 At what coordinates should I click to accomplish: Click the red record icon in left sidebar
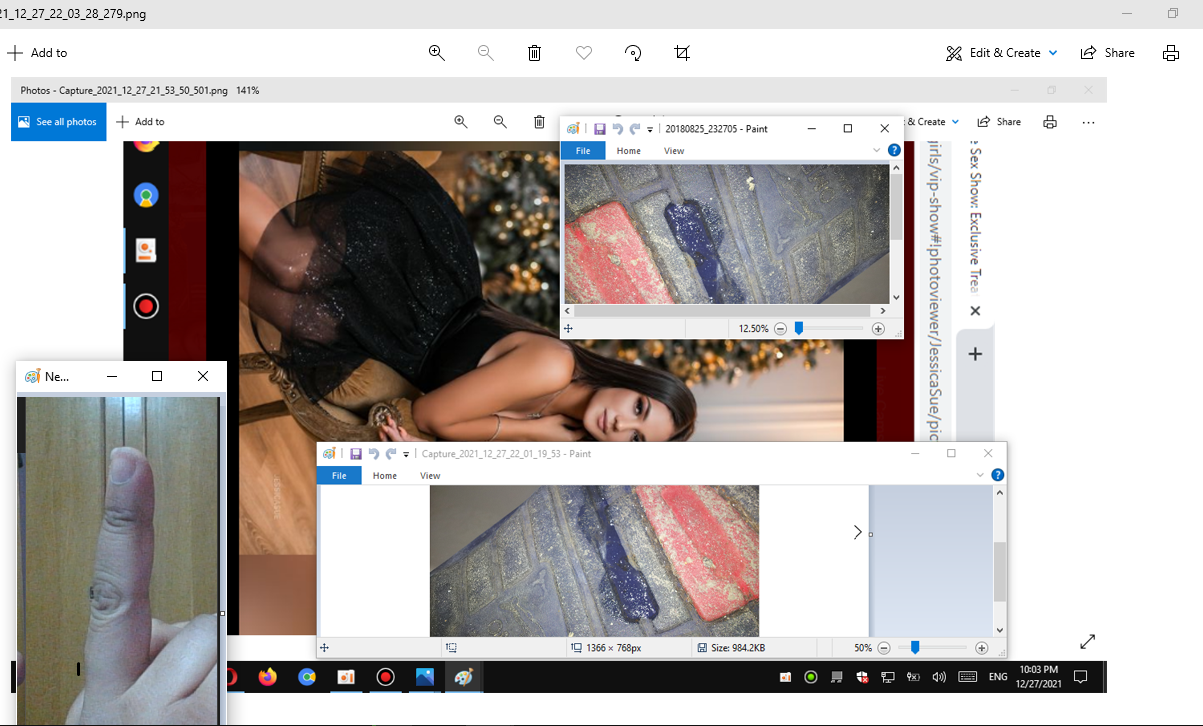[x=147, y=306]
